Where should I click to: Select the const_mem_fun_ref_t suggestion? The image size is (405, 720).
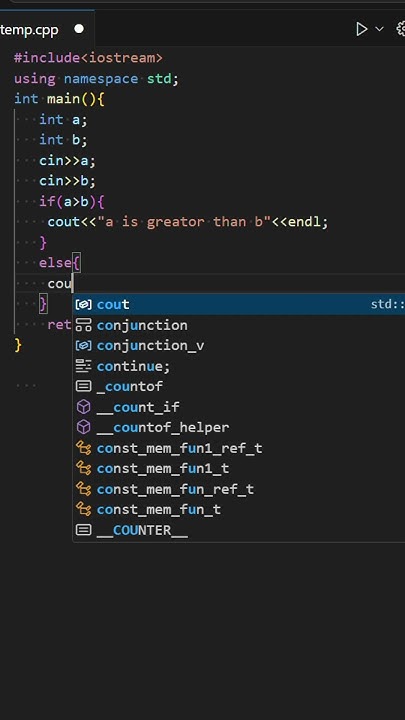pos(239,489)
